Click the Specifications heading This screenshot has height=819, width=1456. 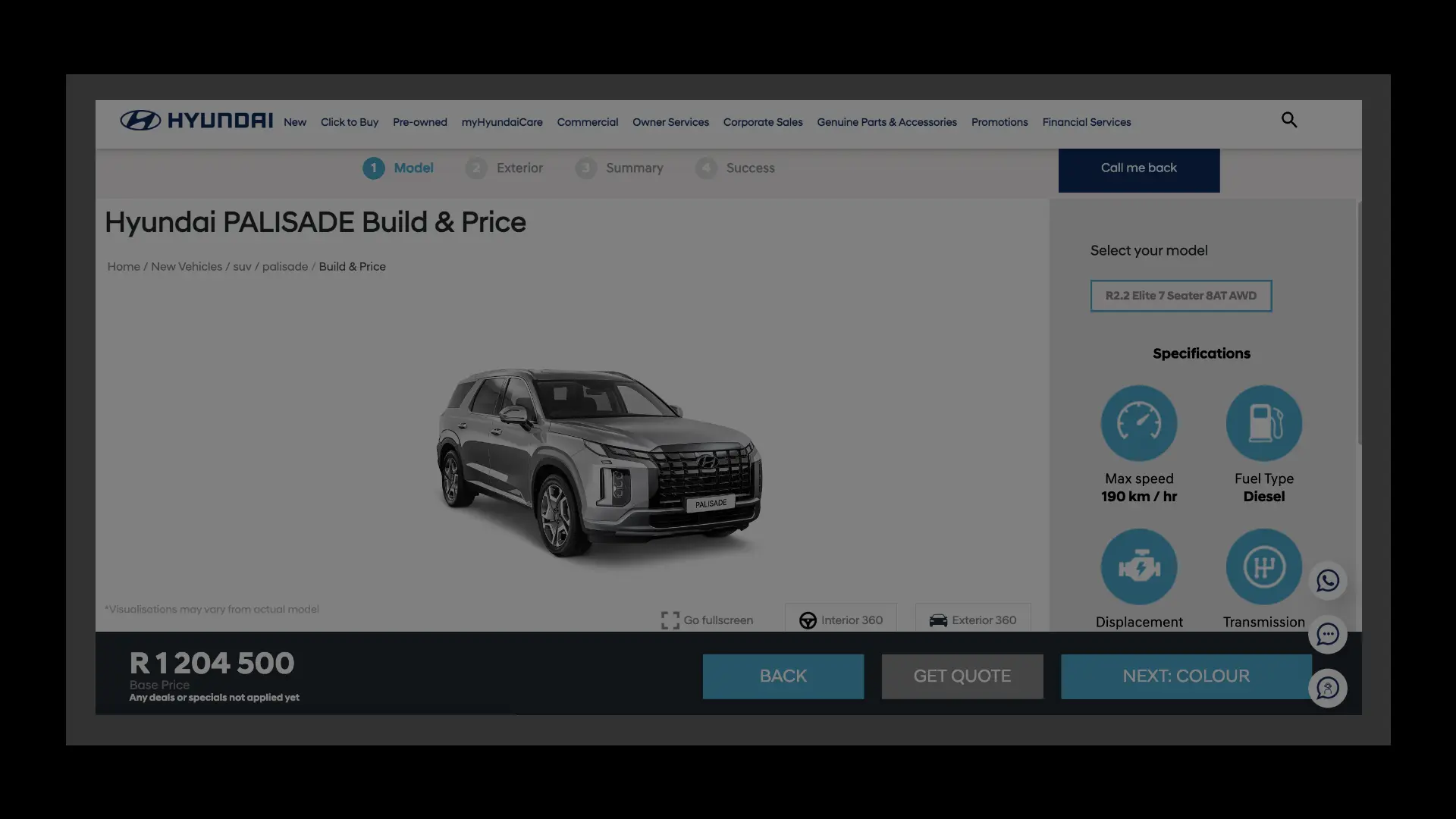(x=1201, y=353)
